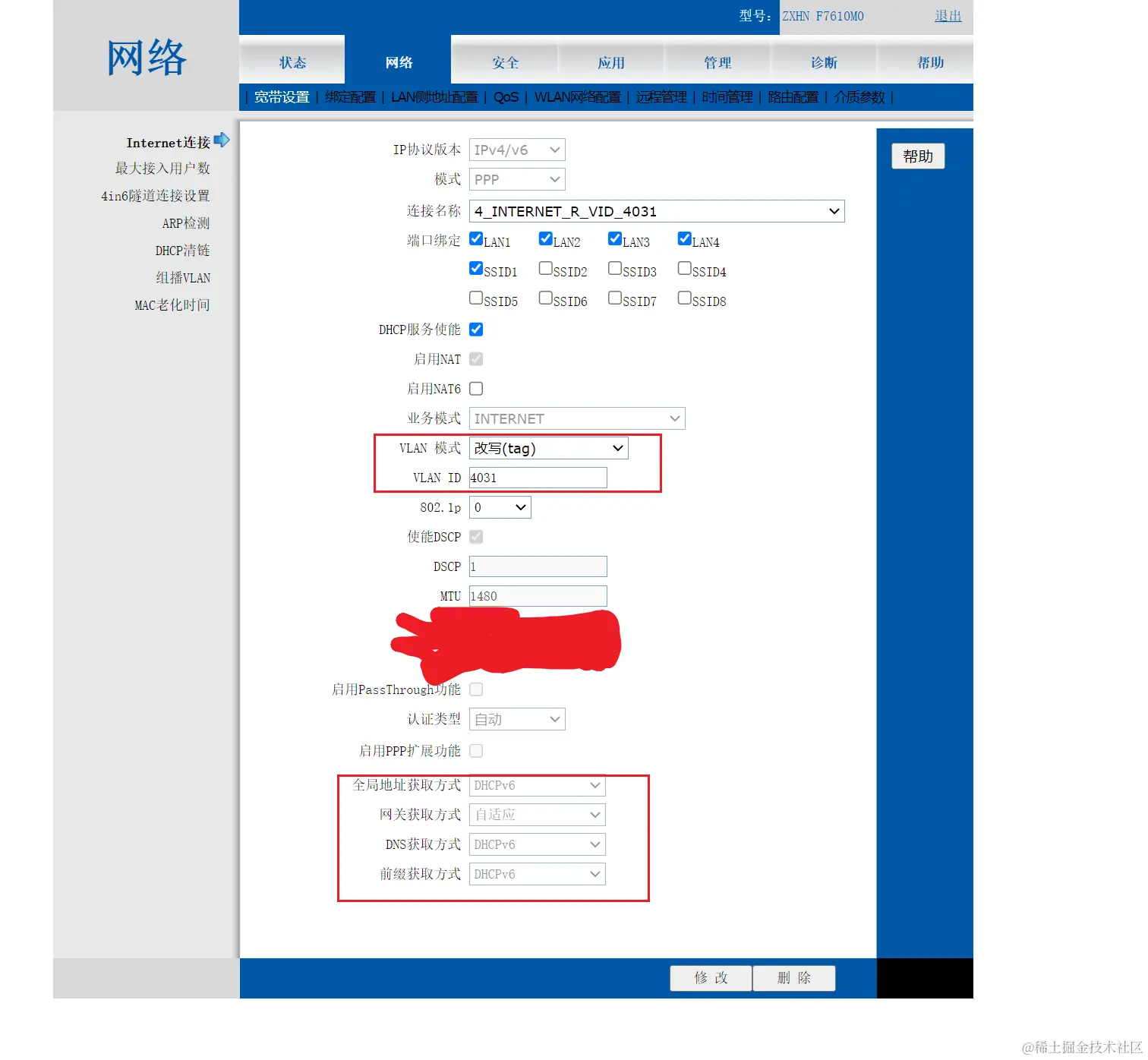
Task: Click the 修改 button
Action: coord(711,978)
